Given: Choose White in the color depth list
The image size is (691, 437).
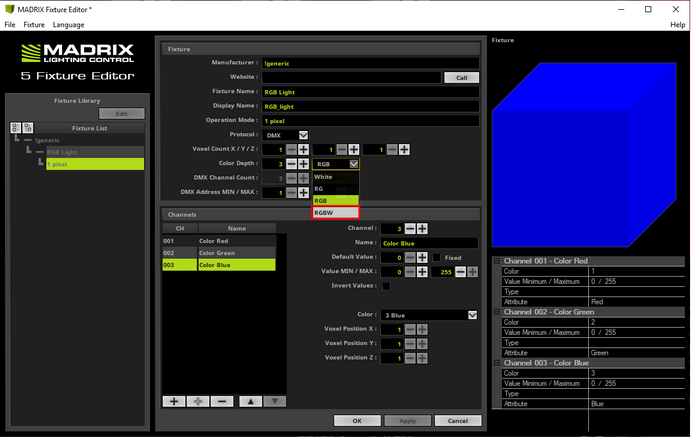Looking at the screenshot, I should pyautogui.click(x=336, y=177).
